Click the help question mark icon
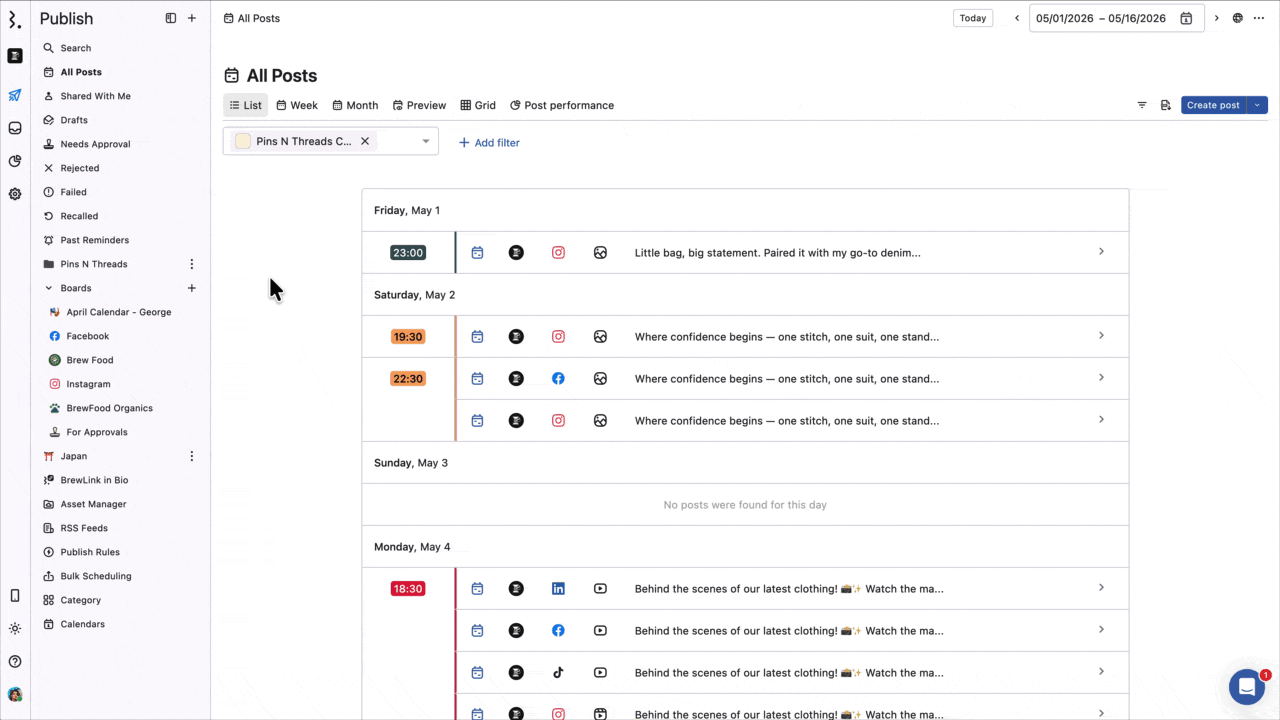The image size is (1280, 720). [x=15, y=661]
